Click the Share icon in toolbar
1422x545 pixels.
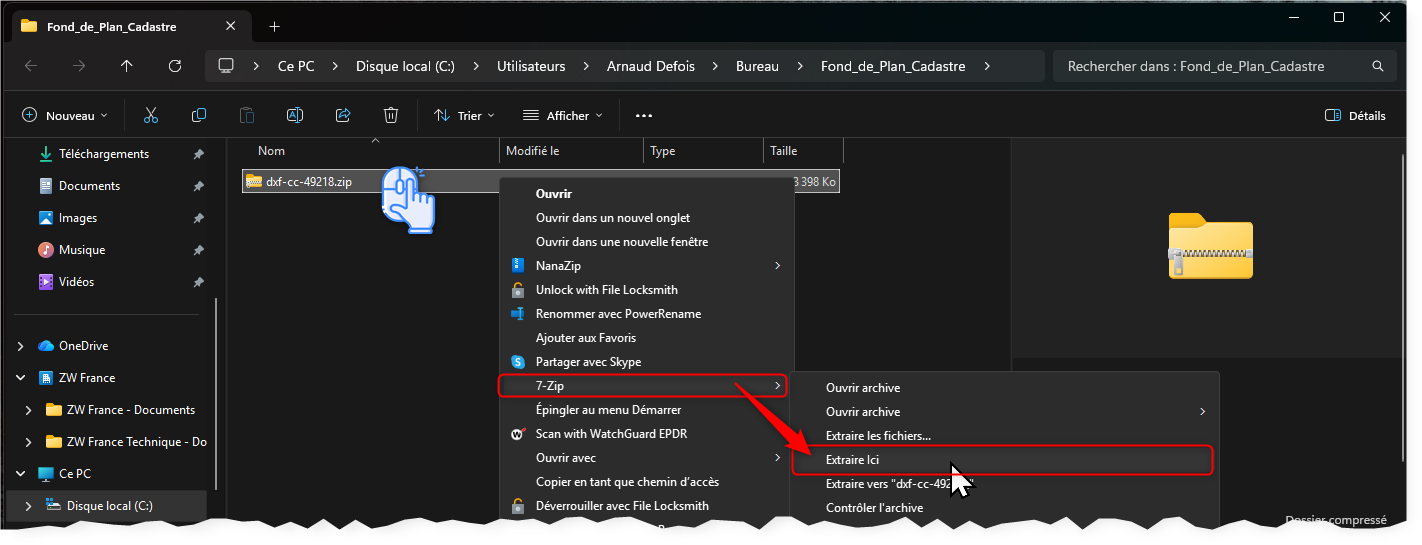point(343,116)
